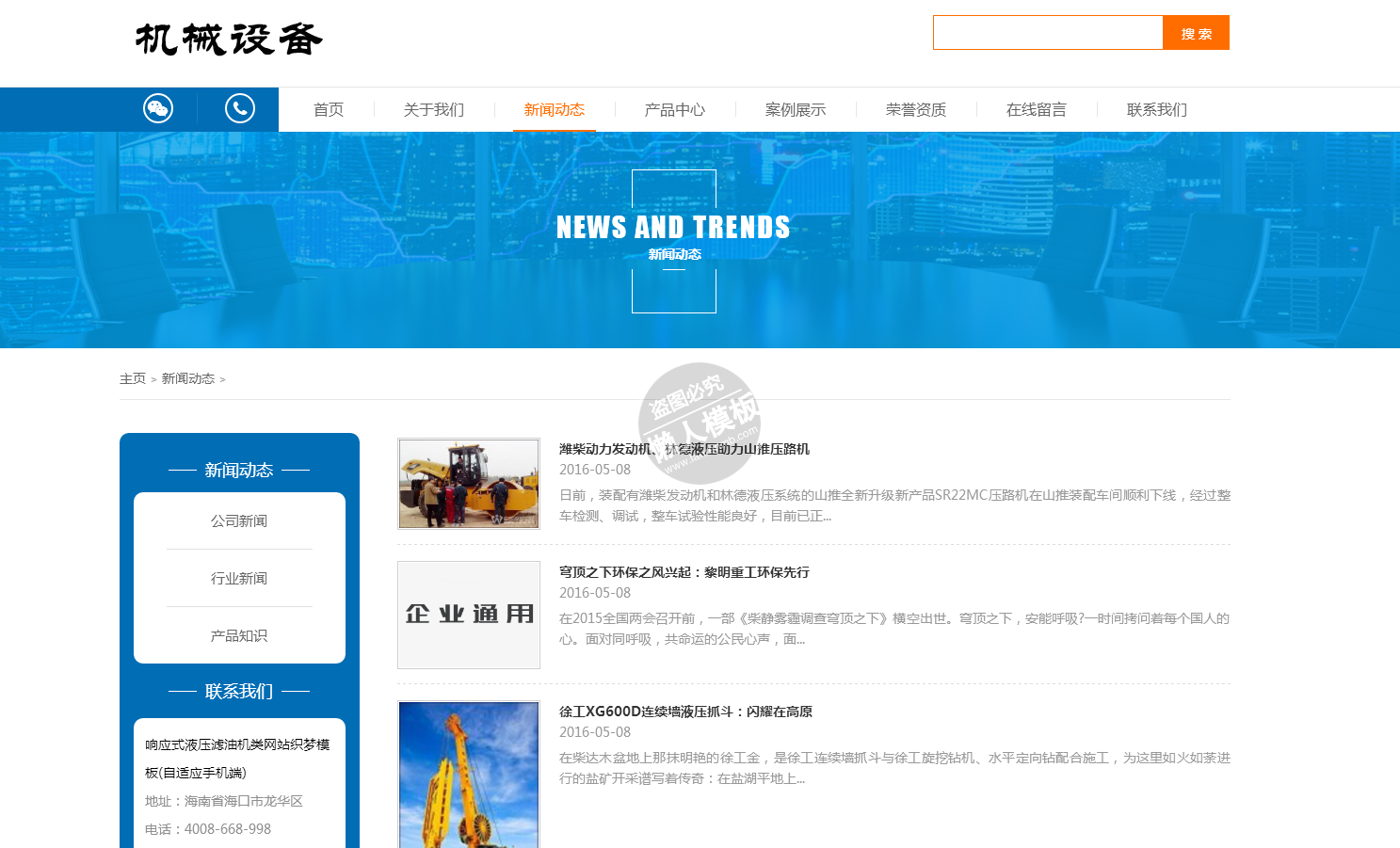Open the yellow road roller news thumbnail
Screen dimensions: 1400x848
[469, 483]
